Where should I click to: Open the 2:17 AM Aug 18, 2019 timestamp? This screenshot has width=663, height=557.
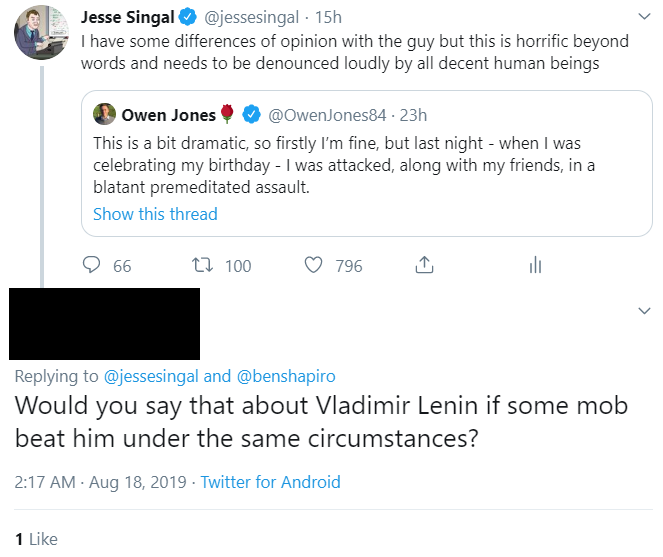click(100, 482)
